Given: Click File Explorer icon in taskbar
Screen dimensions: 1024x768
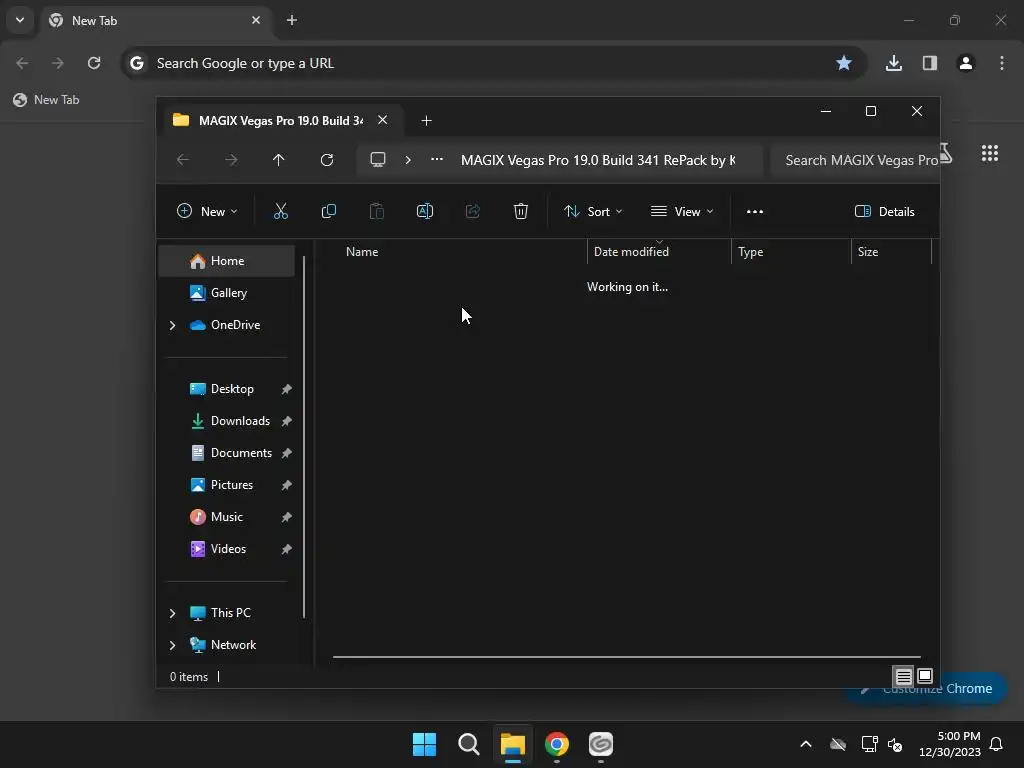Looking at the screenshot, I should pos(513,744).
